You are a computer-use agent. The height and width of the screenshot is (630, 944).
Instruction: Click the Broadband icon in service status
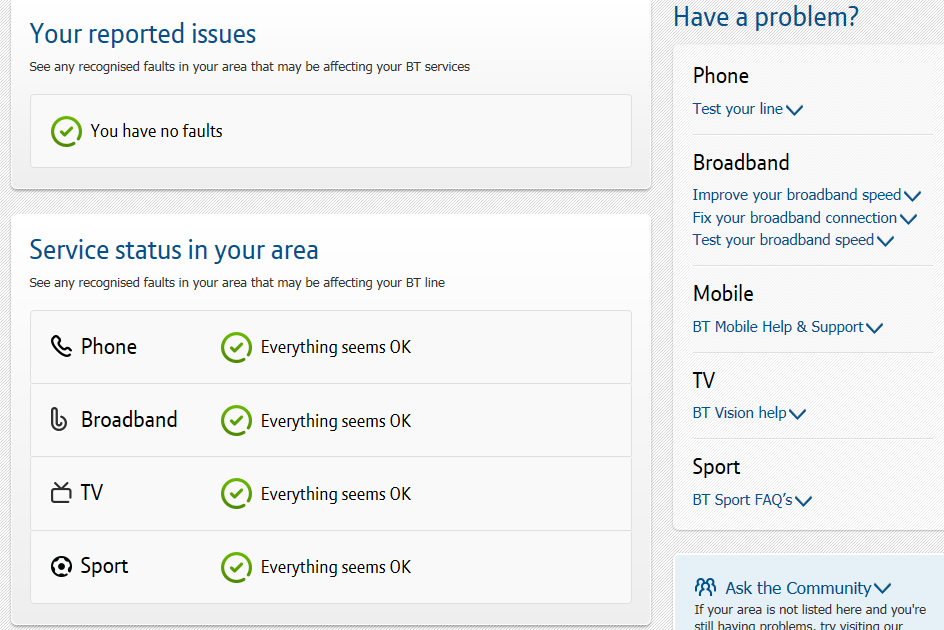58,419
